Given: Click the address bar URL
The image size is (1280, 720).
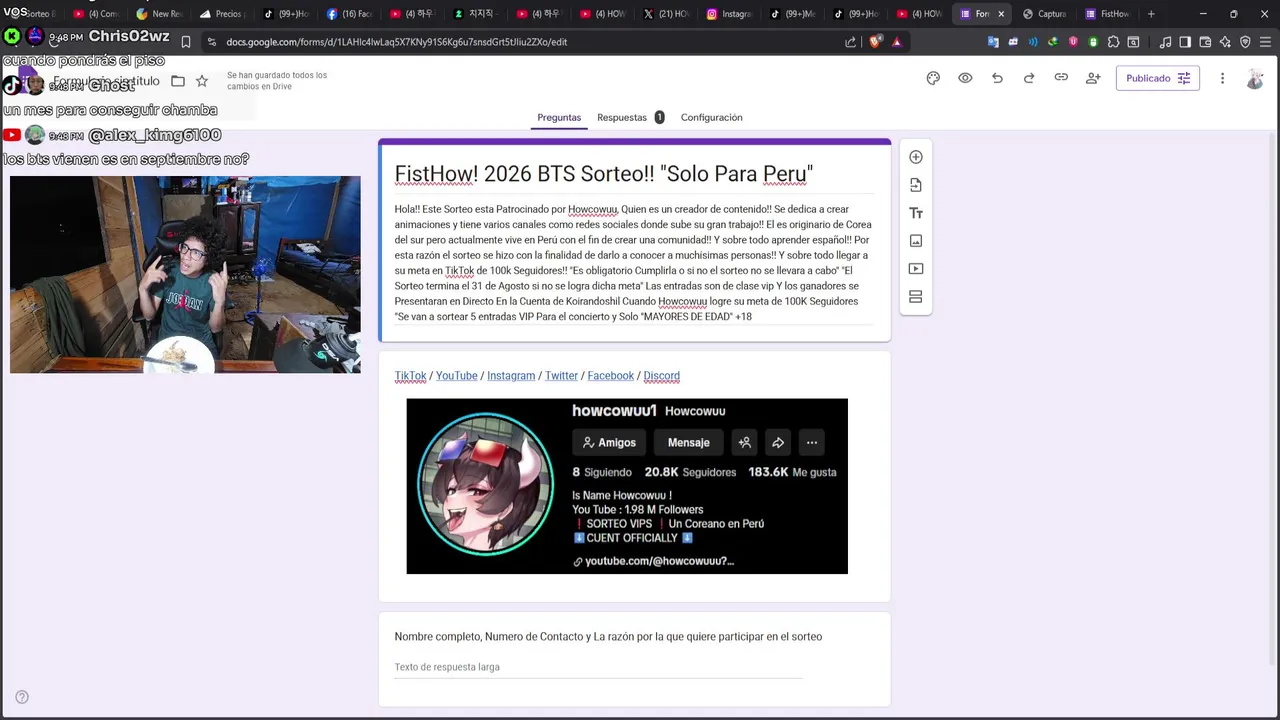Looking at the screenshot, I should [x=396, y=42].
